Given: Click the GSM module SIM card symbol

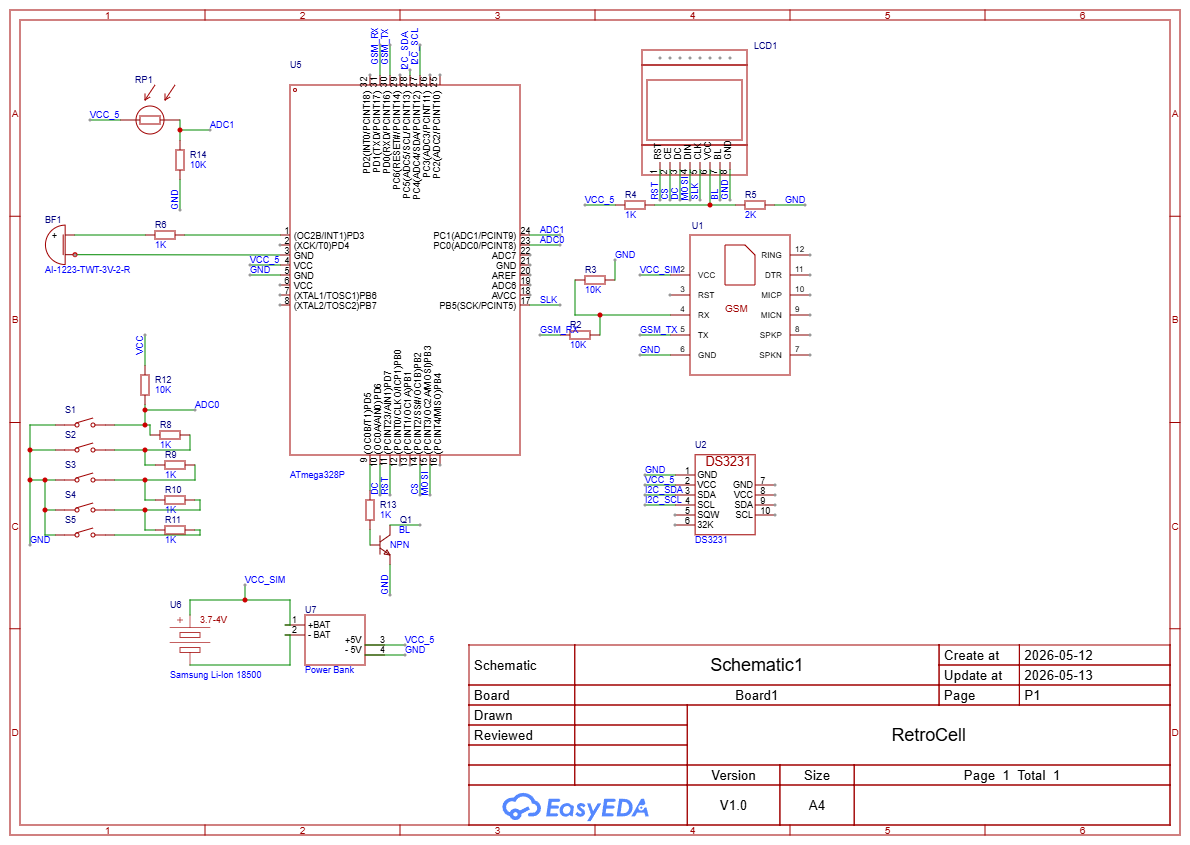Looking at the screenshot, I should pyautogui.click(x=739, y=264).
